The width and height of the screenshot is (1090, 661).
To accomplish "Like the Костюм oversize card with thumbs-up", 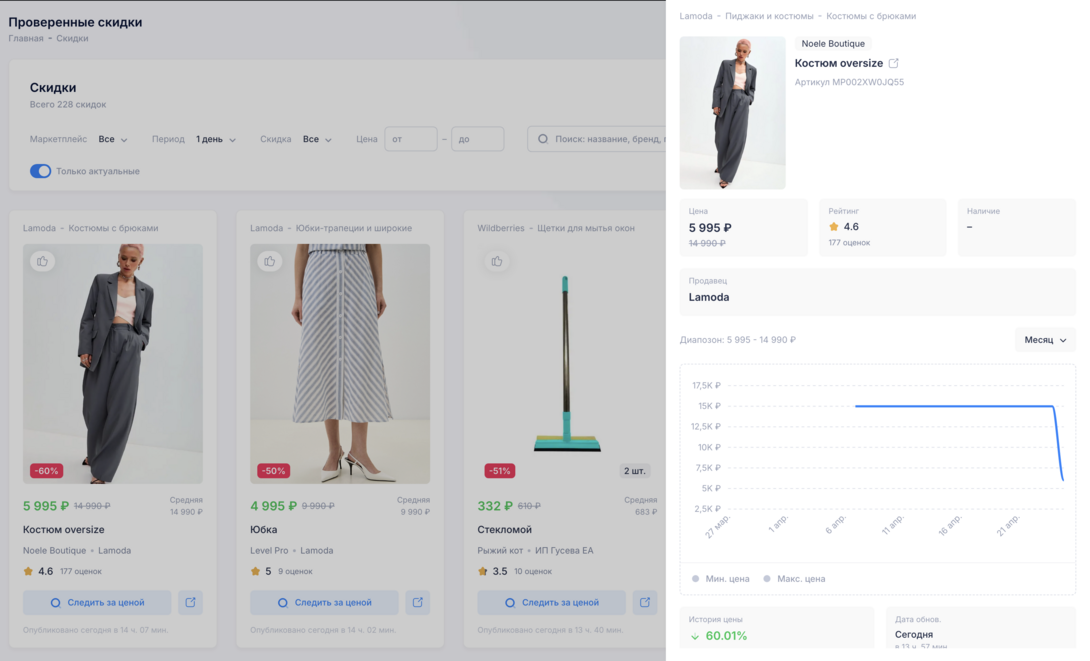I will pos(42,261).
